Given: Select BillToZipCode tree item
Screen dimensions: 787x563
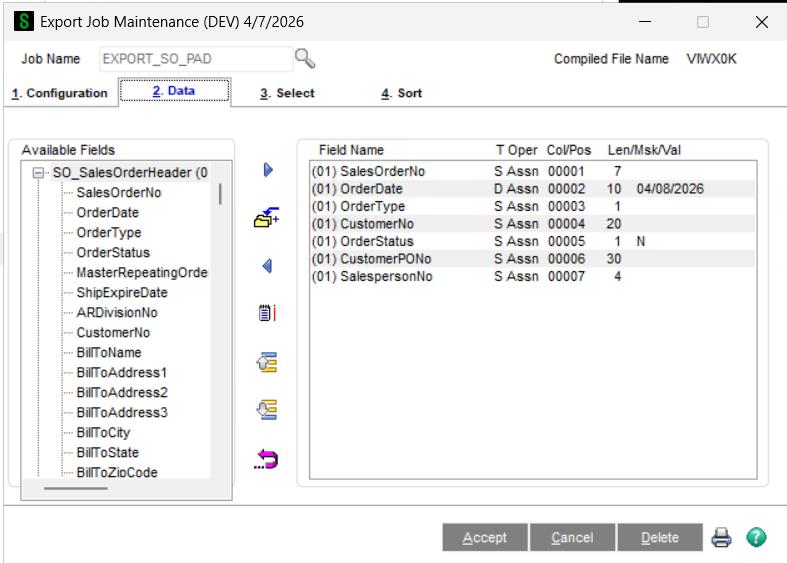Looking at the screenshot, I should point(117,472).
